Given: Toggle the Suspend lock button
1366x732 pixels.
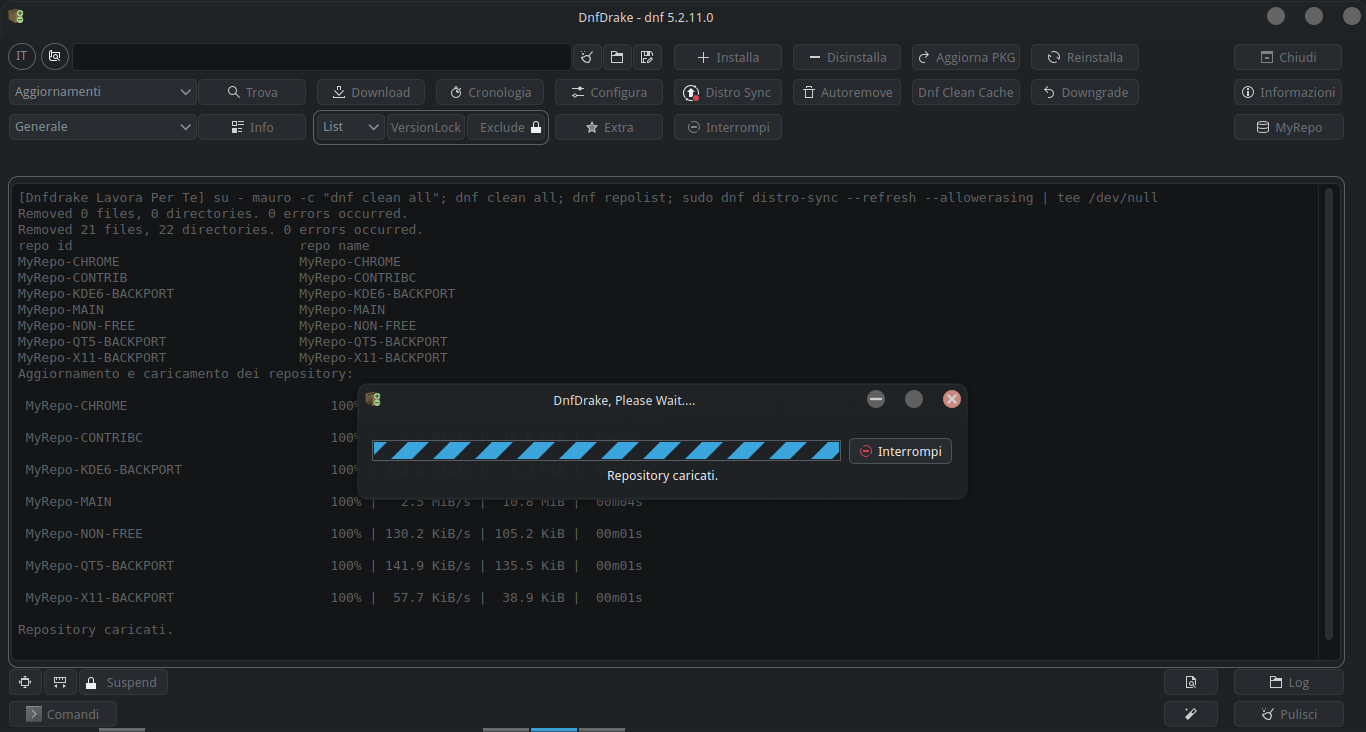Looking at the screenshot, I should click(123, 682).
